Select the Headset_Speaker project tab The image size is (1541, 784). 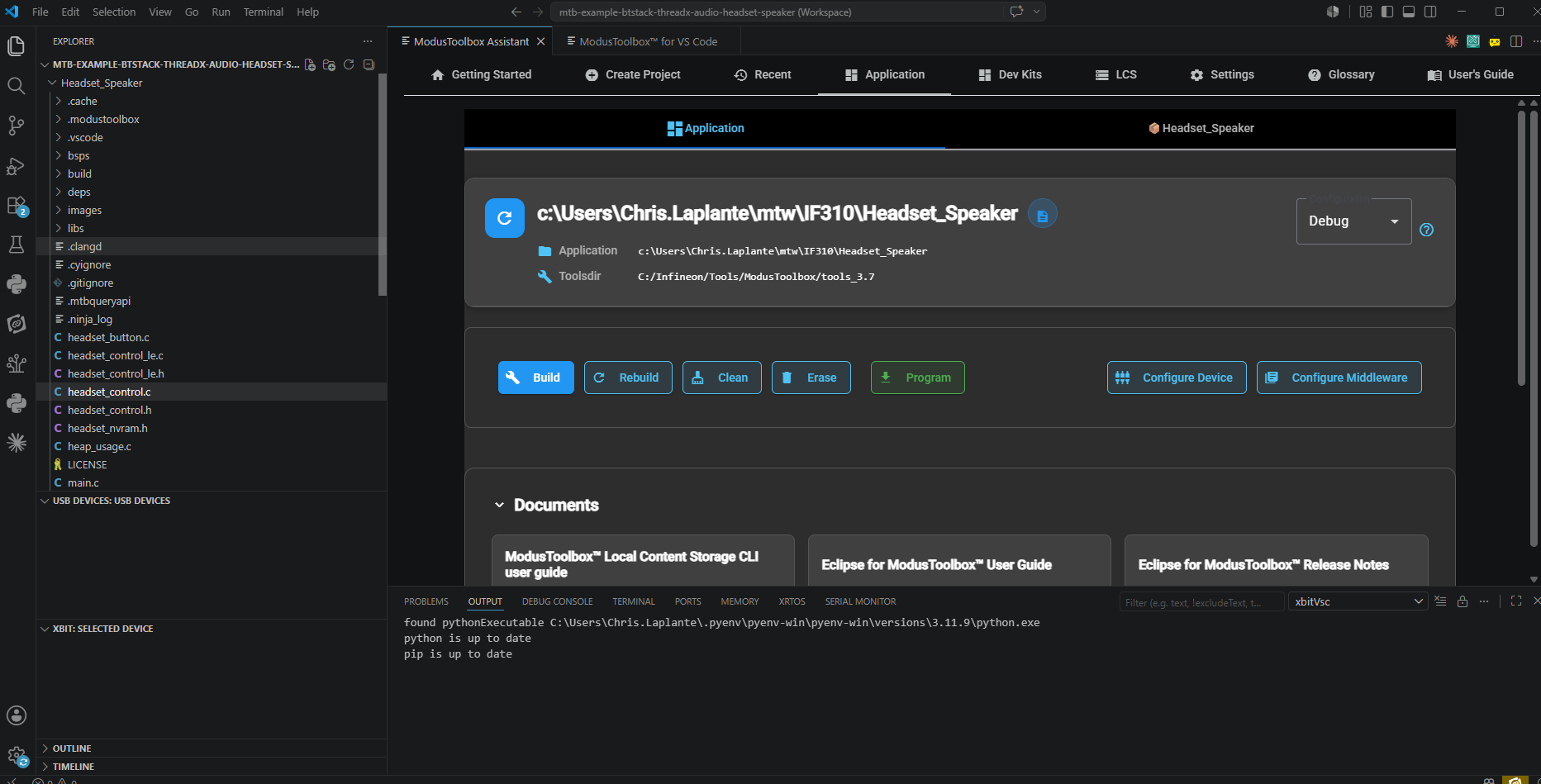point(1201,128)
